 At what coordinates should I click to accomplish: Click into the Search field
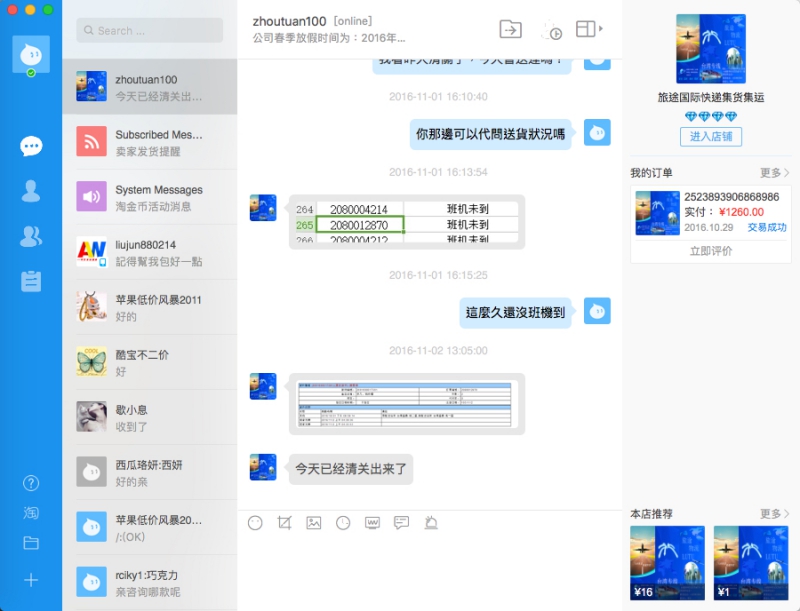click(x=149, y=31)
